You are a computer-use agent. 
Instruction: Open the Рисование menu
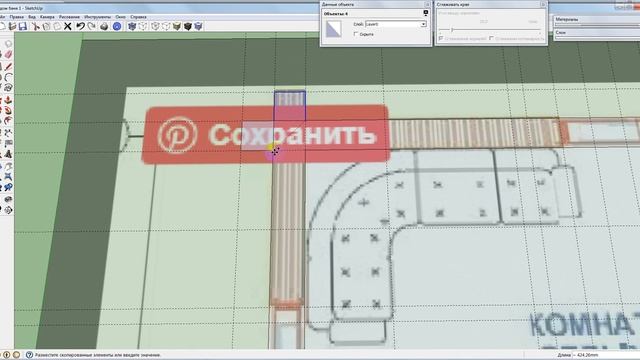[69, 17]
